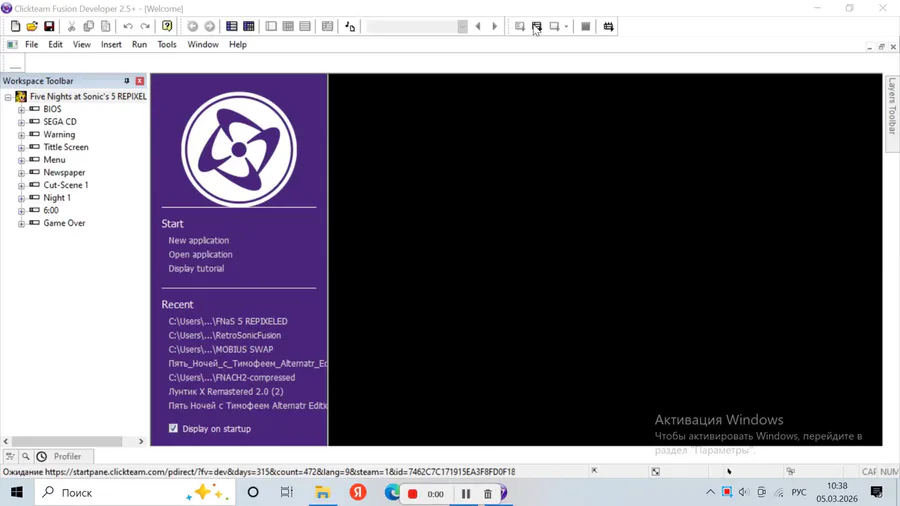Click the Stop square toolbar icon
900x506 pixels.
click(x=585, y=26)
